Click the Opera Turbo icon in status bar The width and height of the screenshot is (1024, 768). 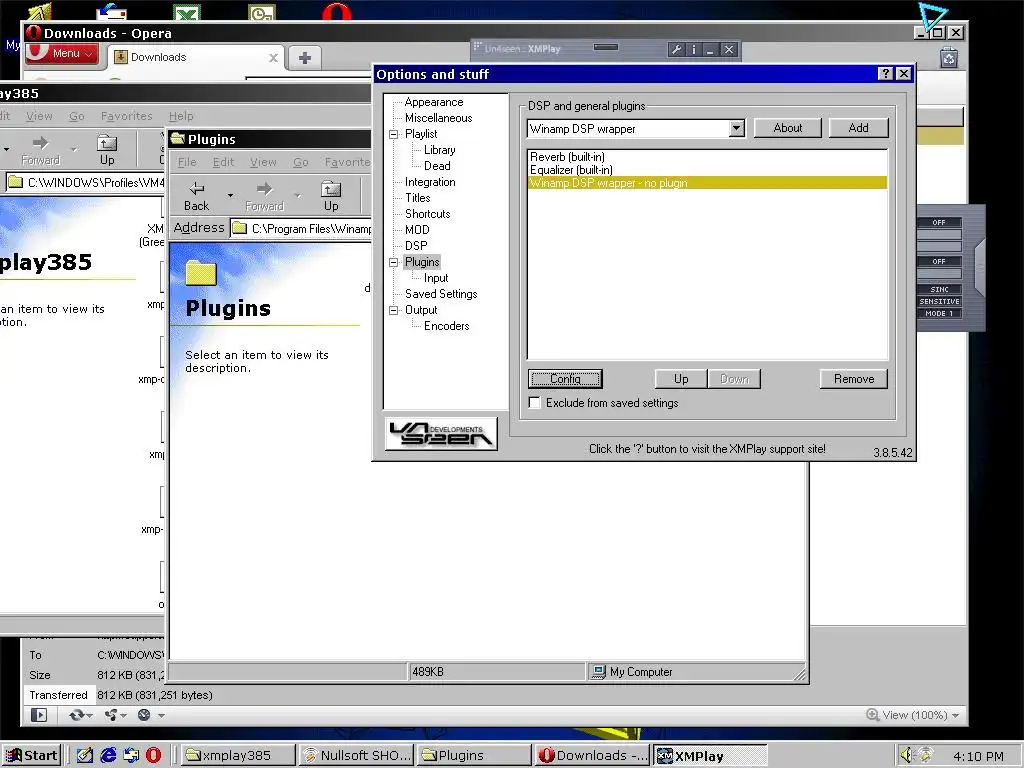(x=144, y=715)
